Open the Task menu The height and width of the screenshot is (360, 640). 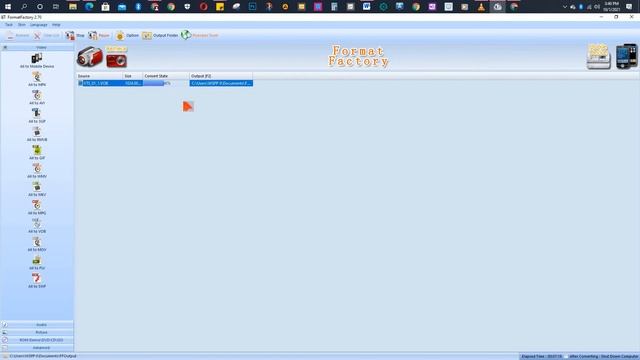9,25
